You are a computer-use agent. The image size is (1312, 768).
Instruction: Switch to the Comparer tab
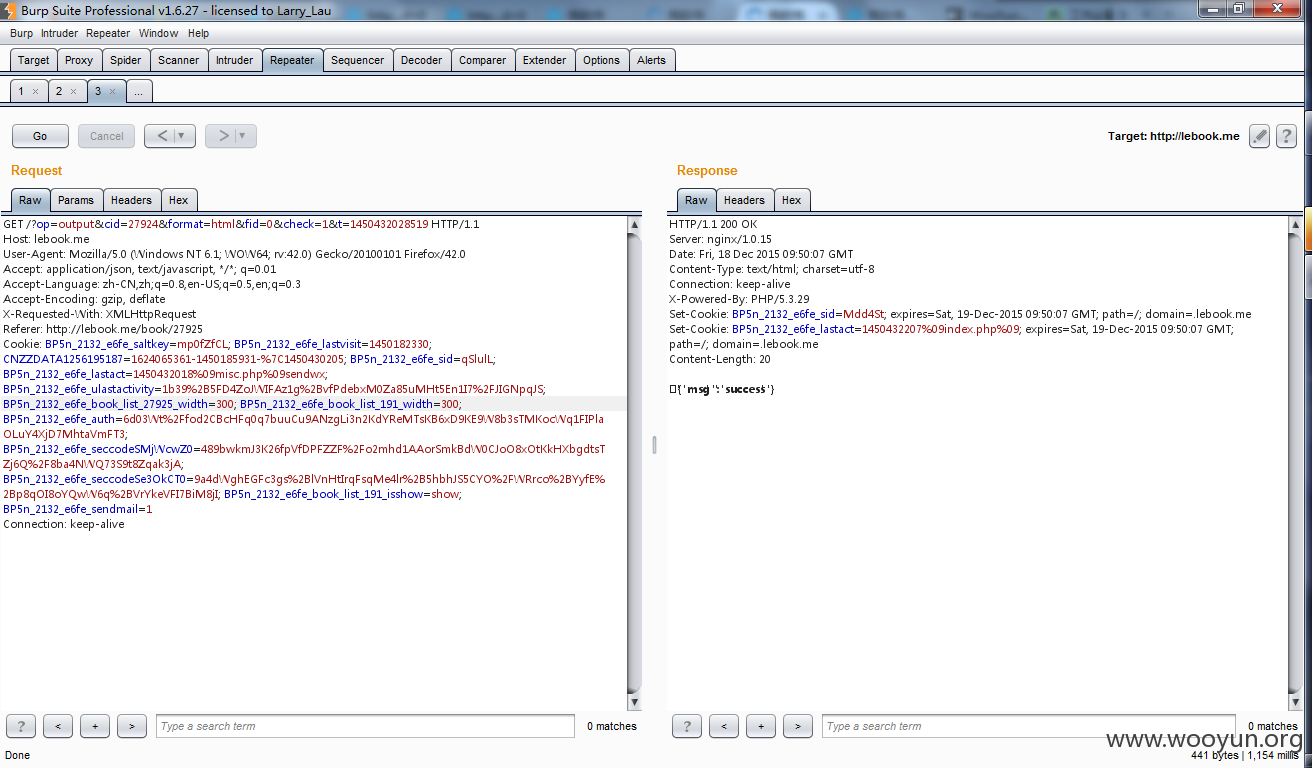482,60
